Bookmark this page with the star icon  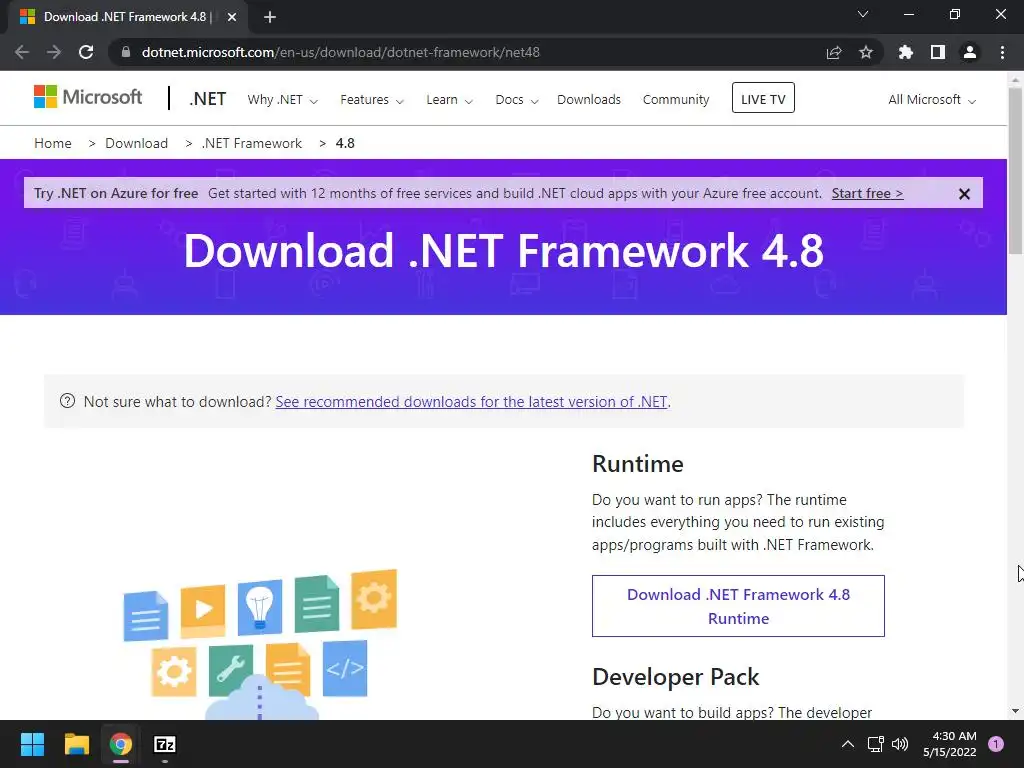(866, 52)
